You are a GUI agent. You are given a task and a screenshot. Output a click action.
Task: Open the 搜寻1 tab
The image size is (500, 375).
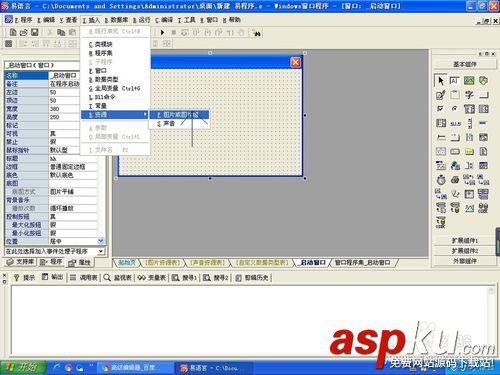184,277
